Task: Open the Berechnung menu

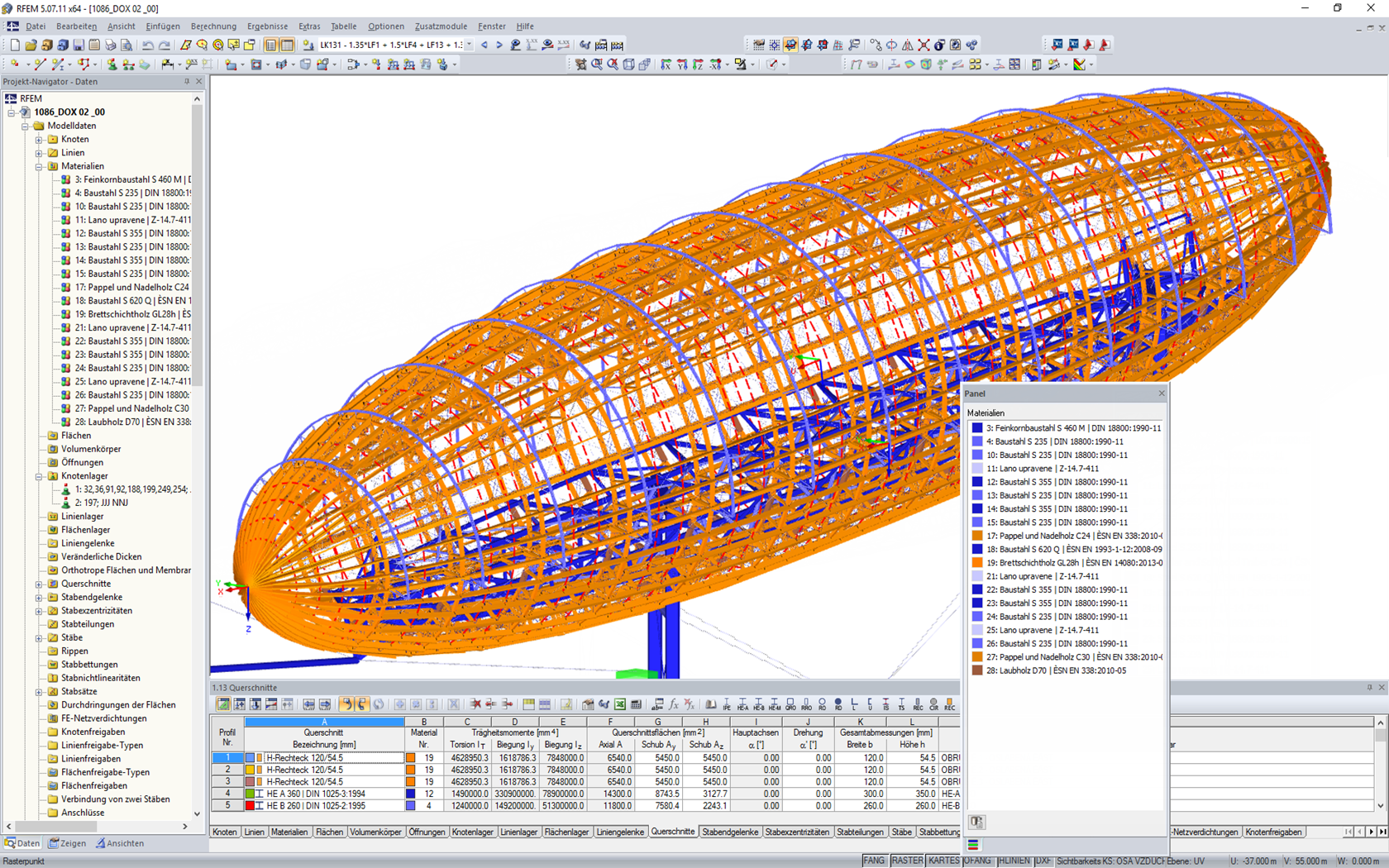Action: click(x=213, y=26)
